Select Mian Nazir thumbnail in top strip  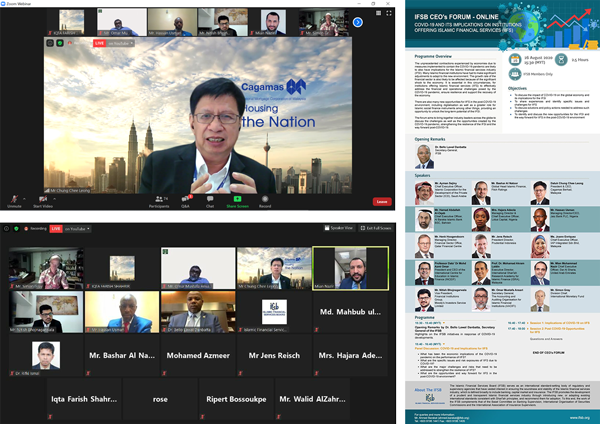click(x=273, y=22)
